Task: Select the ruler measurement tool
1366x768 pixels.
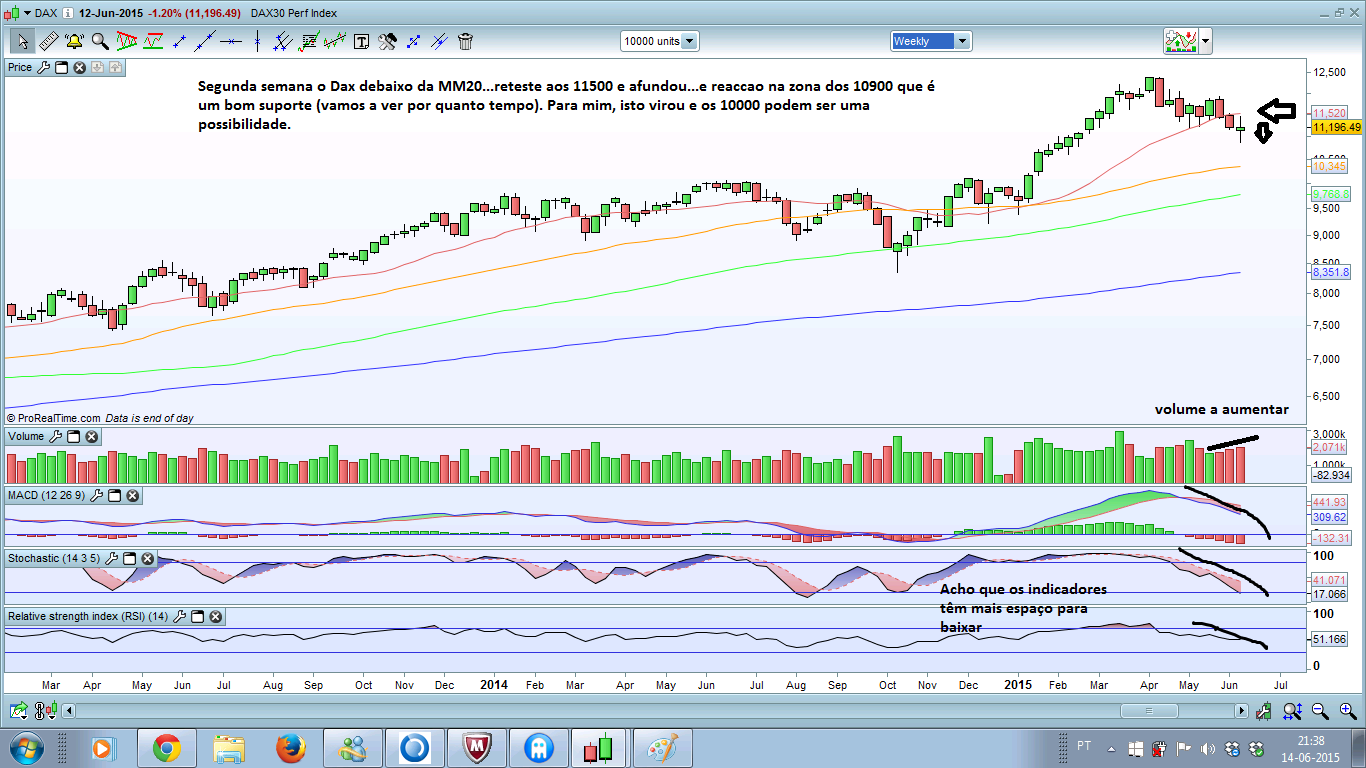Action: point(47,41)
